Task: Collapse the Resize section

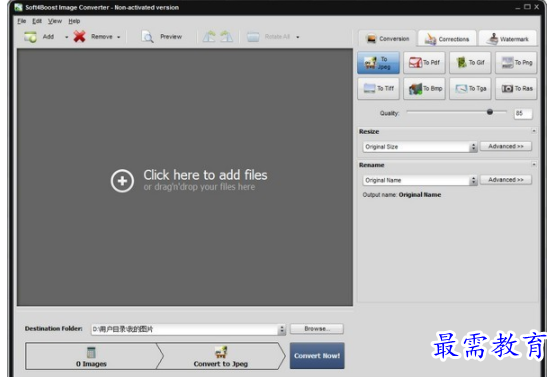Action: (534, 131)
